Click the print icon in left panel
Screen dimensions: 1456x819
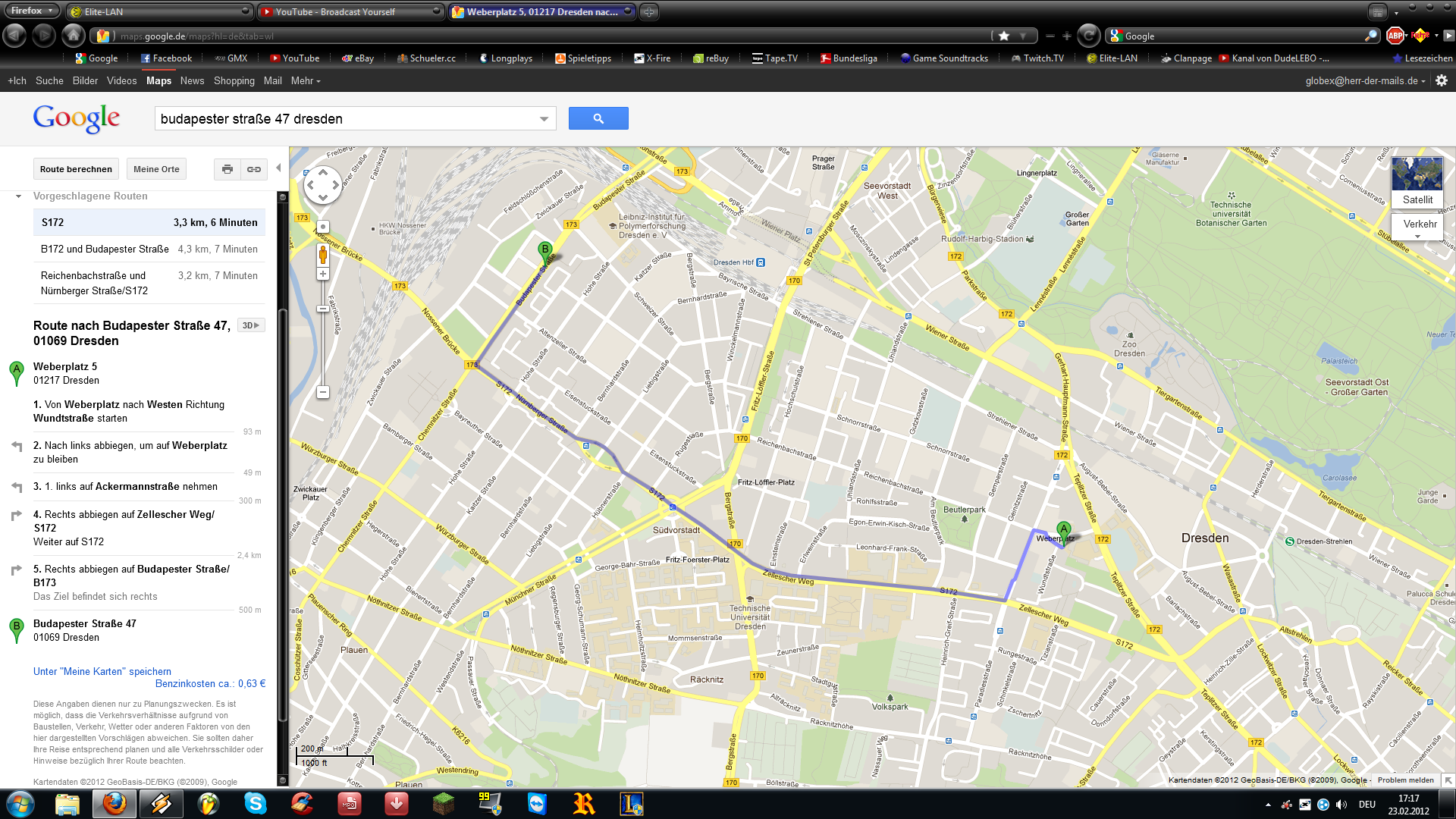[x=227, y=169]
